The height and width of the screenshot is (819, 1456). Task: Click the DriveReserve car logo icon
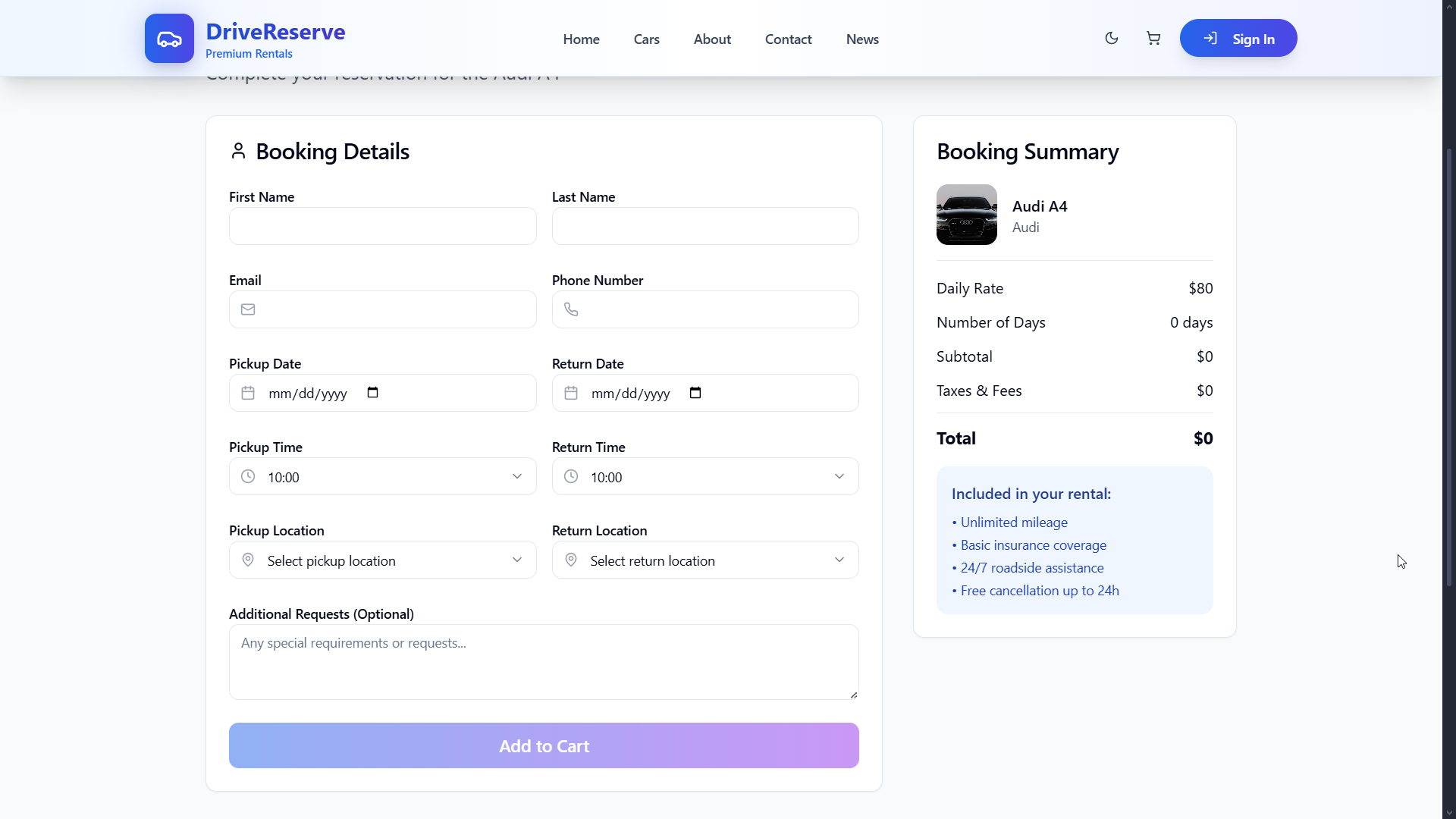pyautogui.click(x=169, y=38)
